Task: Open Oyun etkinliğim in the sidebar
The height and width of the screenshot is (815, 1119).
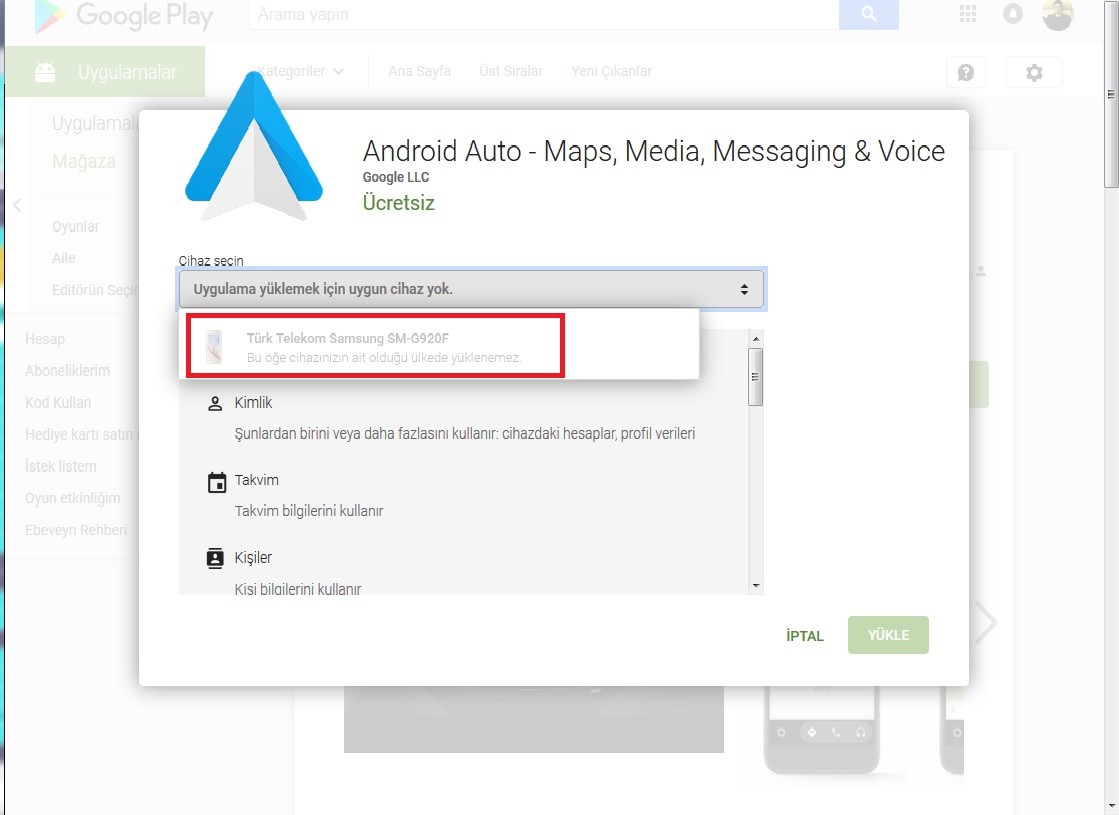Action: [72, 498]
